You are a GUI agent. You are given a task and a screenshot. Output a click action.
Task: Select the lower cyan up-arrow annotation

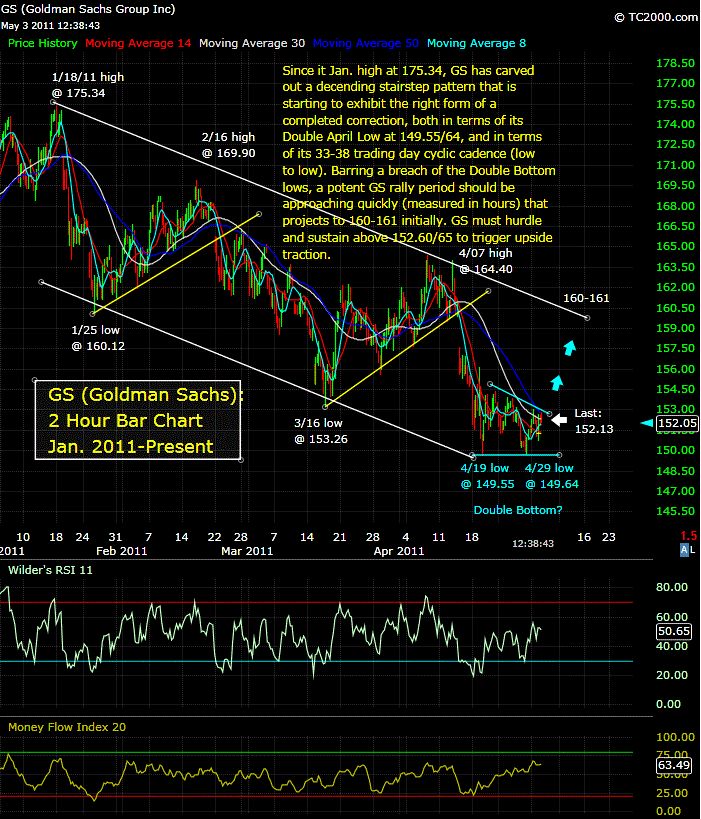pyautogui.click(x=557, y=382)
